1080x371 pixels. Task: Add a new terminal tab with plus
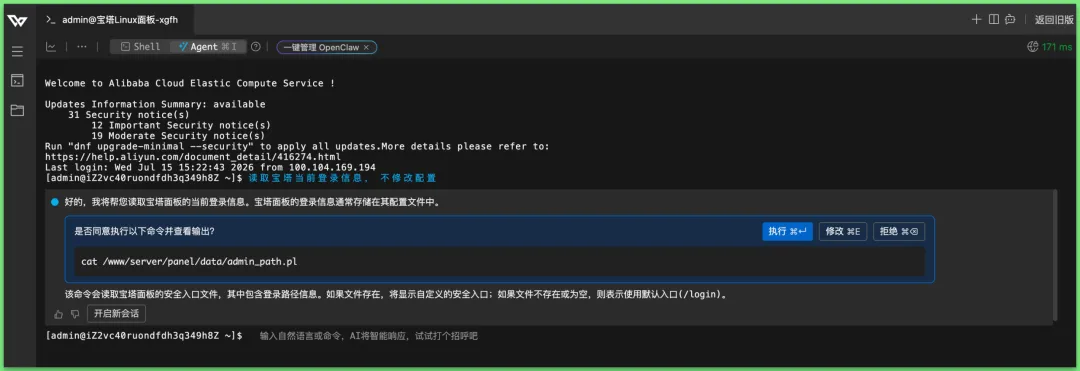click(x=976, y=19)
